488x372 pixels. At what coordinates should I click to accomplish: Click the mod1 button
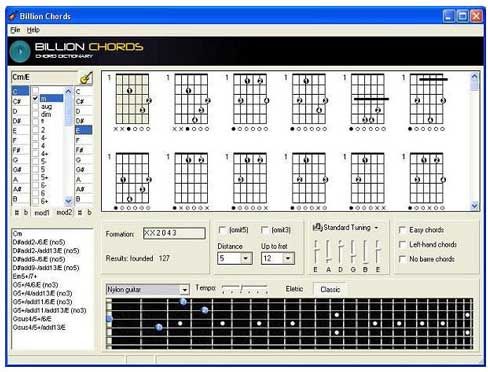coord(42,212)
